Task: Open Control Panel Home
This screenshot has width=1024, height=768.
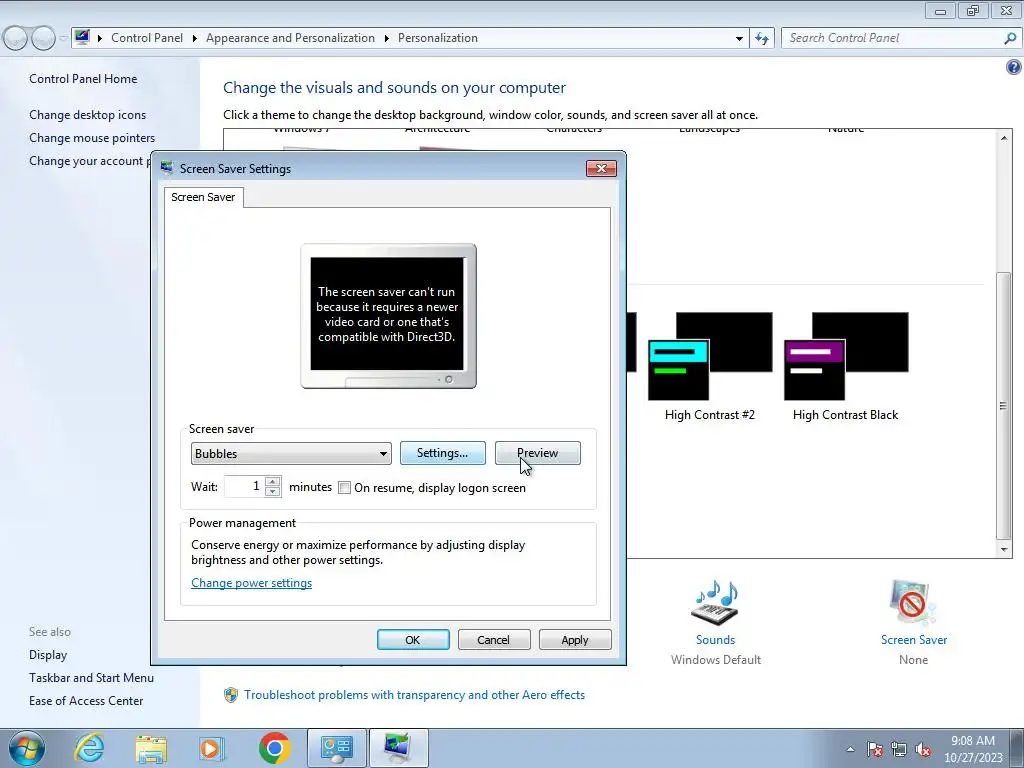Action: click(x=83, y=78)
